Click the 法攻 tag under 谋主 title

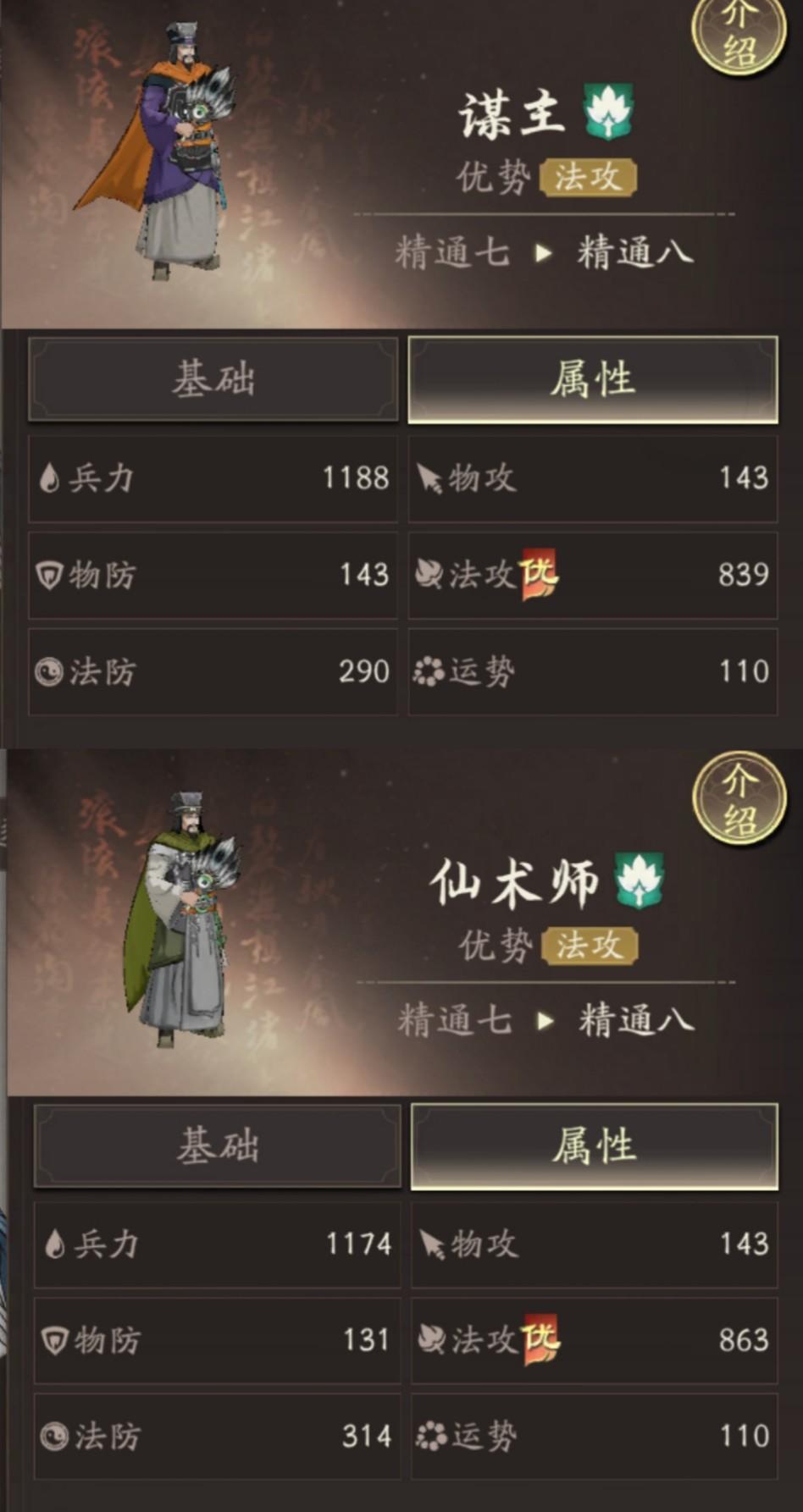click(x=588, y=177)
